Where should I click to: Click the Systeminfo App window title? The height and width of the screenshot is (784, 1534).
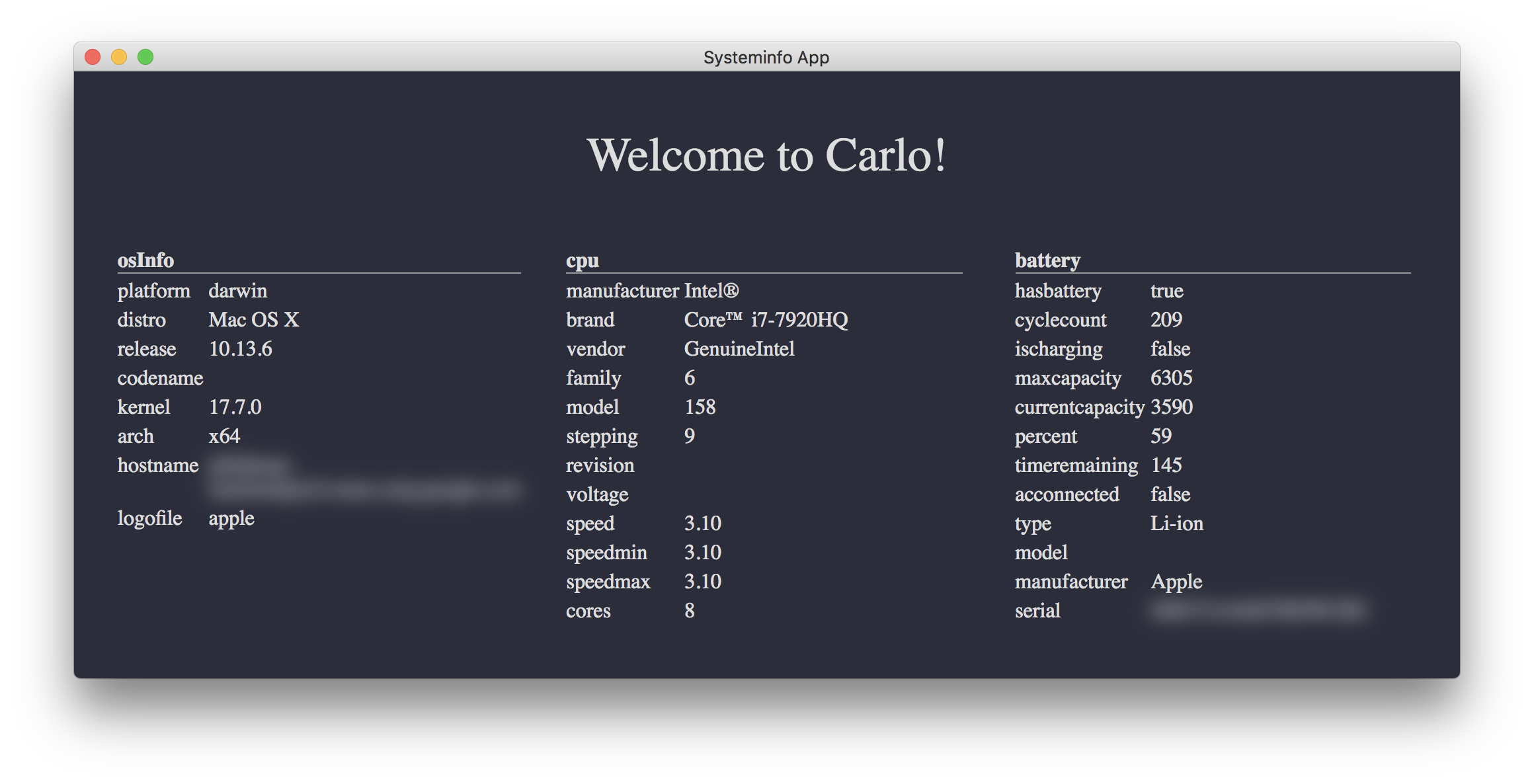pos(766,58)
